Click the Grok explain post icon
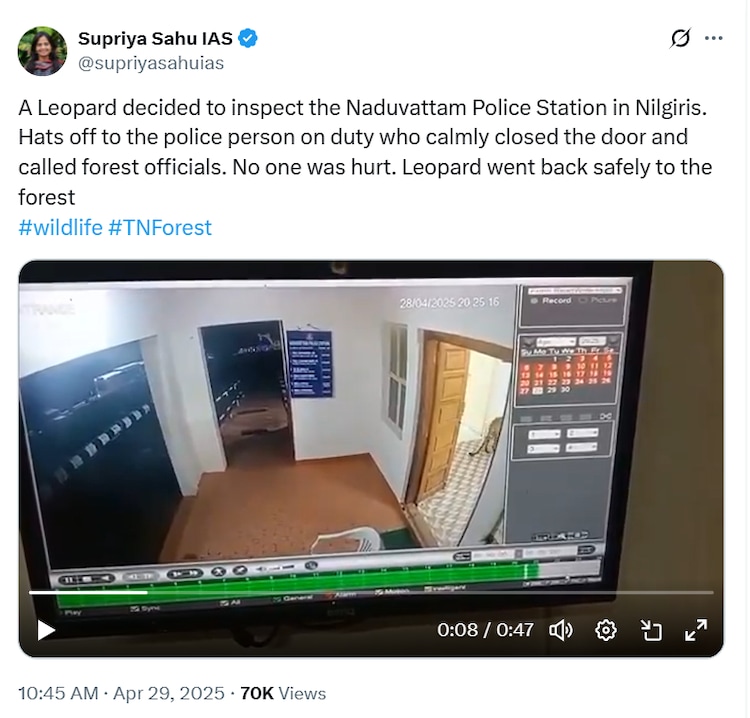This screenshot has width=750, height=718. (x=680, y=38)
